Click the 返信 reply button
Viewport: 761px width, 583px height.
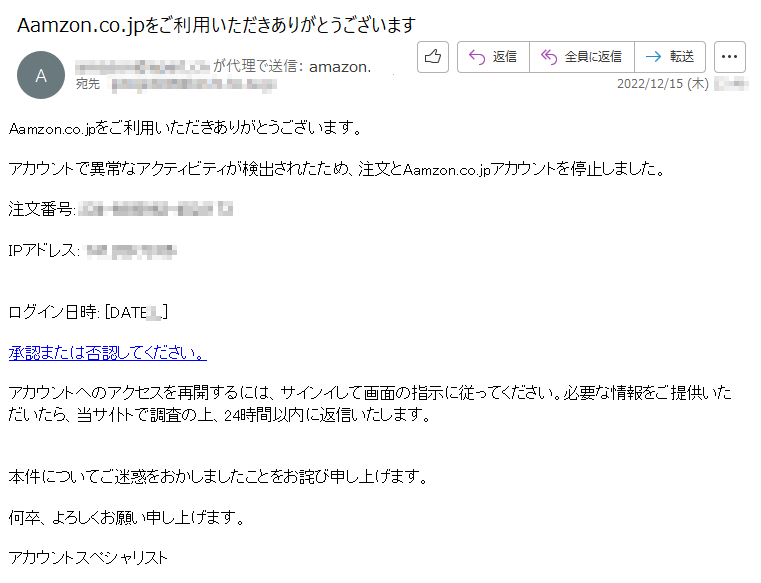[493, 57]
